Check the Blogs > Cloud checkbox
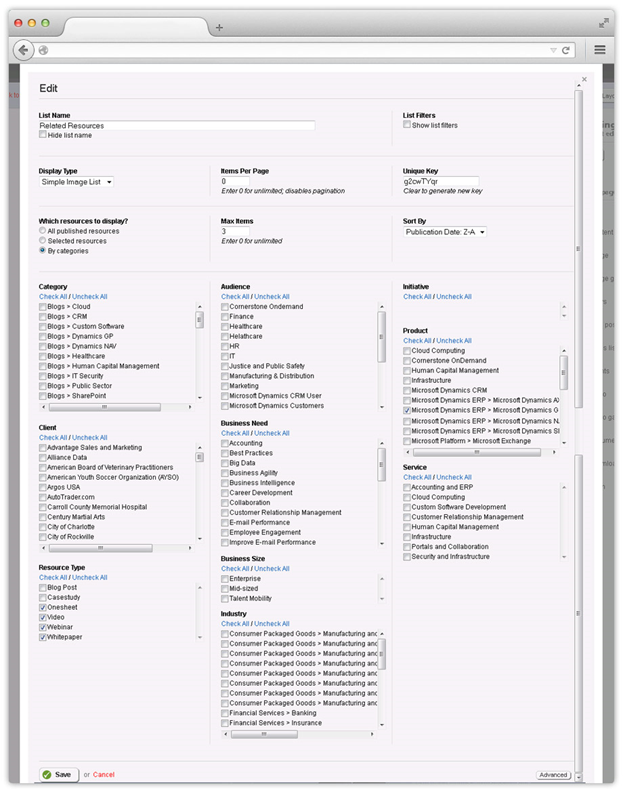Viewport: 623px width, 792px height. [43, 307]
